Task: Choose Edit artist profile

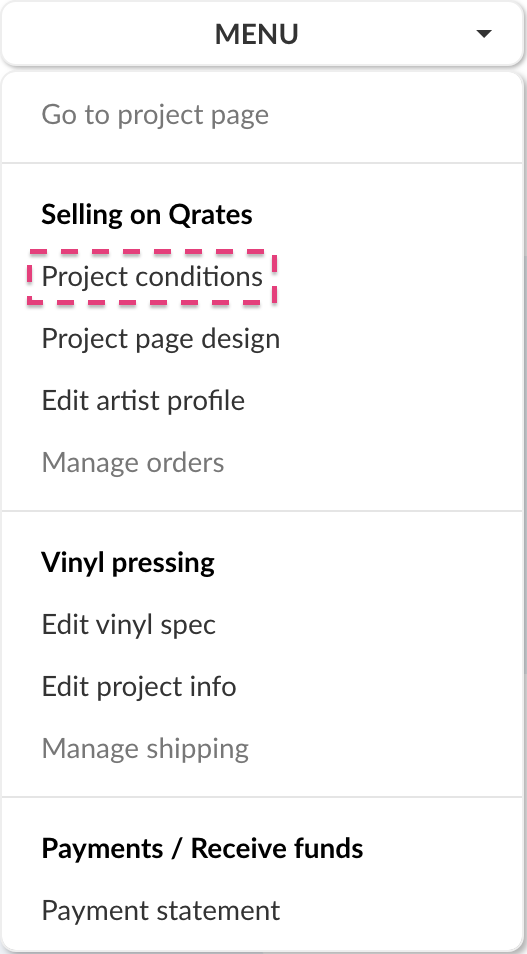Action: (x=143, y=400)
